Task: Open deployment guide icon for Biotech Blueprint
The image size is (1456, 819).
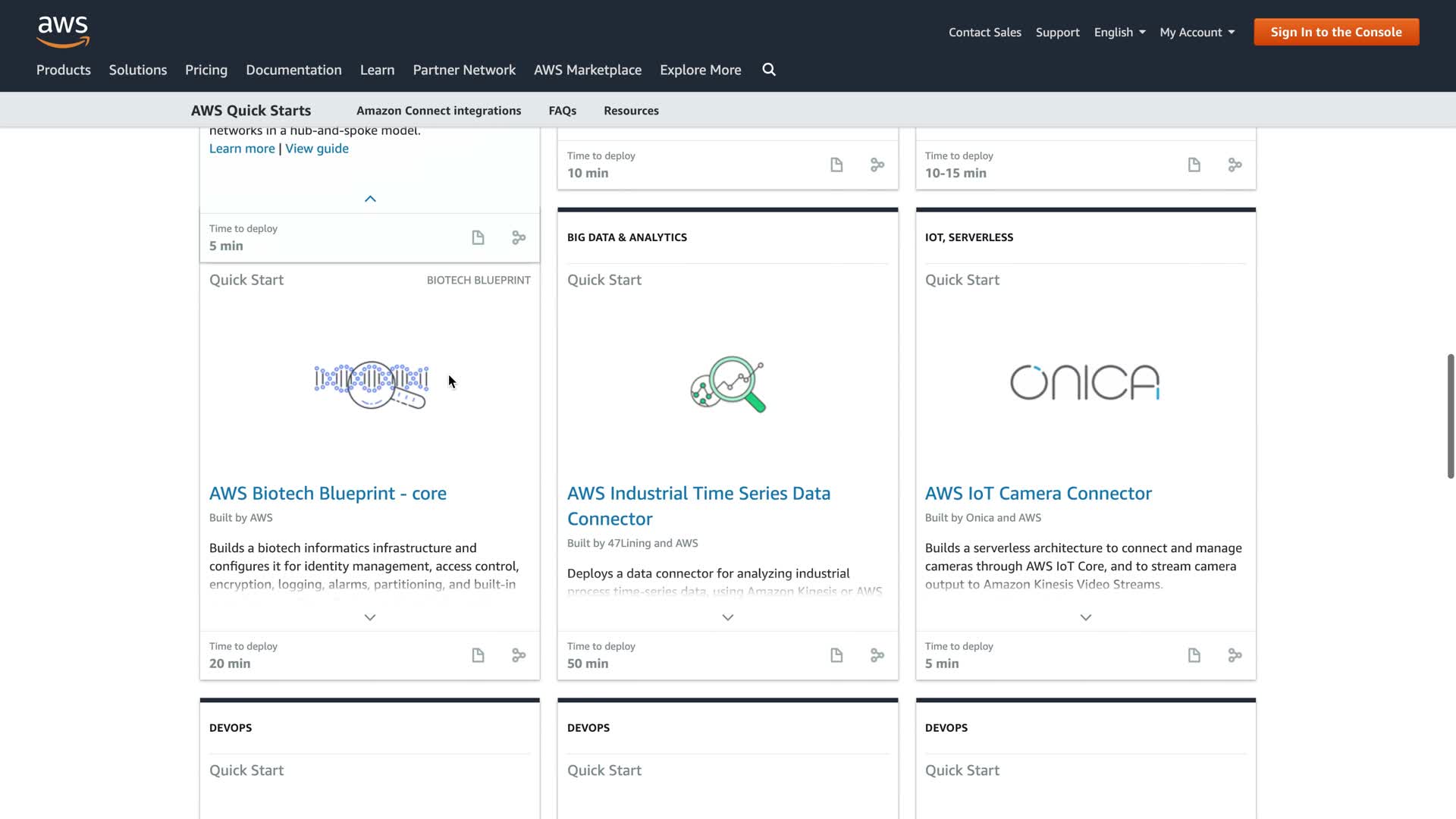Action: [x=478, y=655]
